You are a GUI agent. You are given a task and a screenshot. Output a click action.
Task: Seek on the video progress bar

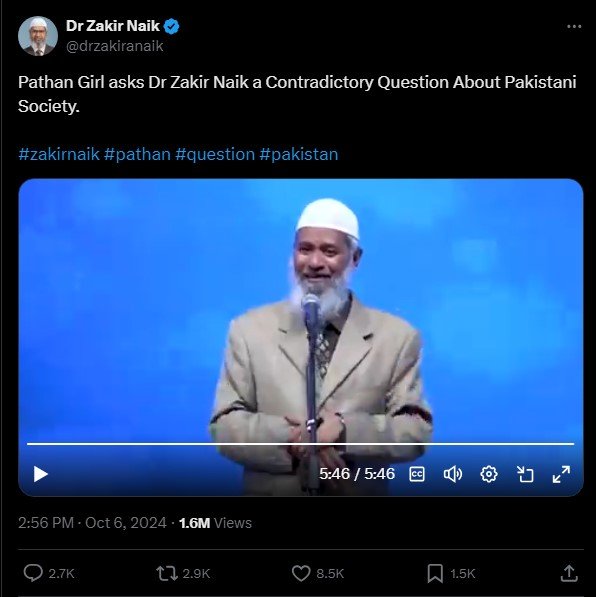click(300, 444)
